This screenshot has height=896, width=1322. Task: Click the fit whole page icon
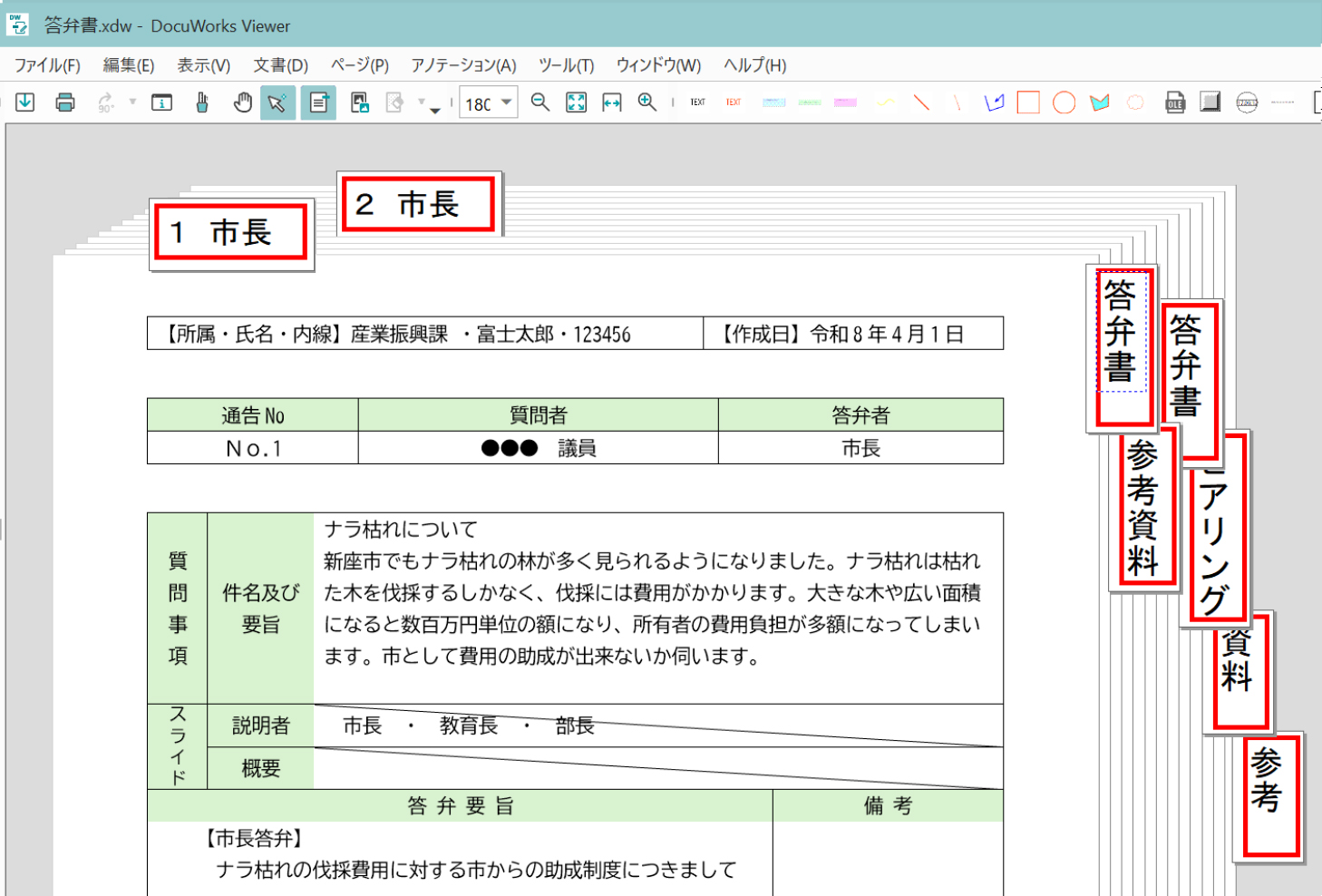point(577,102)
